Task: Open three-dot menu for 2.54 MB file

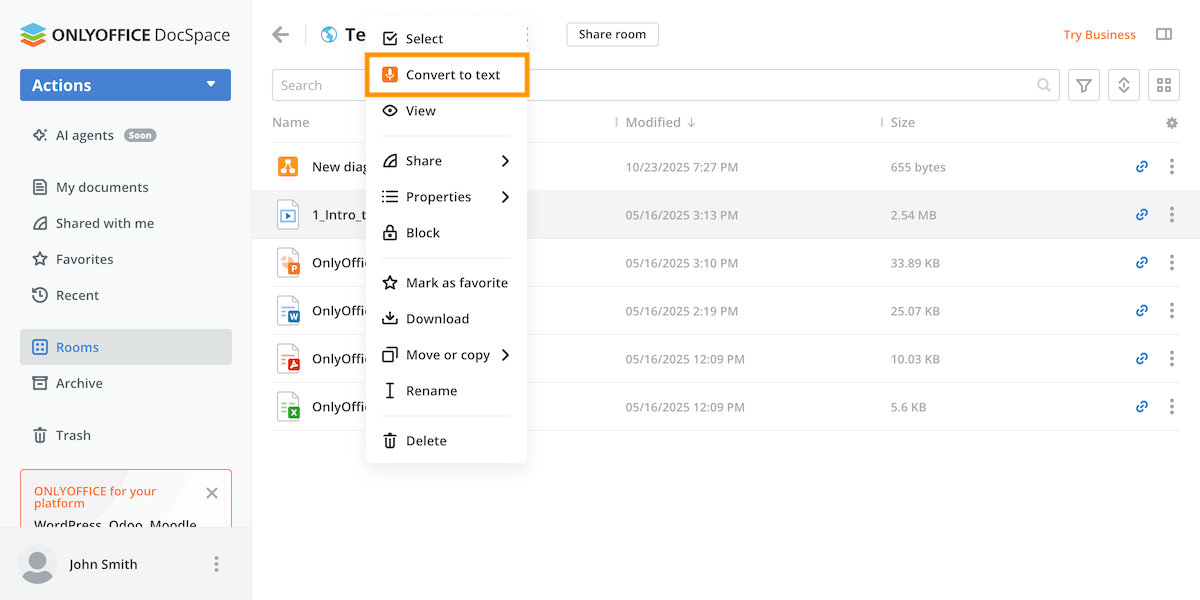Action: [x=1172, y=215]
